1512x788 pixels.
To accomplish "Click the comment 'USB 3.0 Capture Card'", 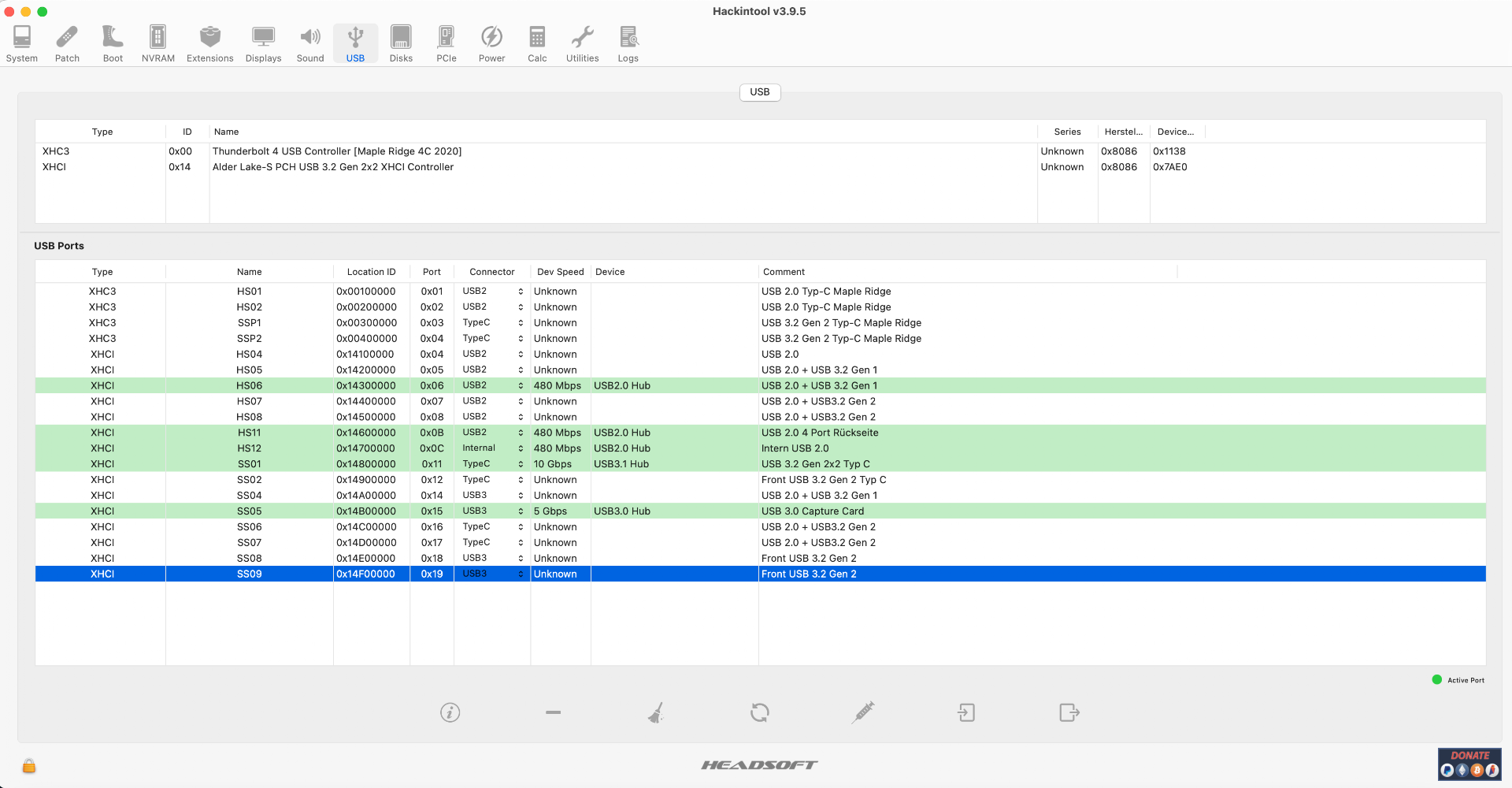I will click(813, 511).
